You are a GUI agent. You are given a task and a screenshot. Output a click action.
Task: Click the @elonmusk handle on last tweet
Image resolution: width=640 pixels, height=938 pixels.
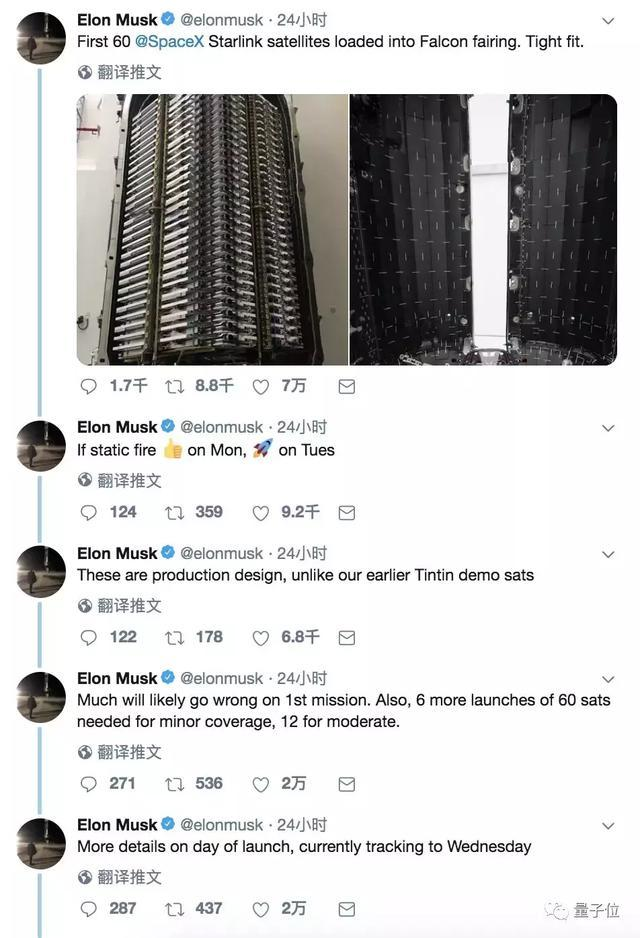pos(223,825)
